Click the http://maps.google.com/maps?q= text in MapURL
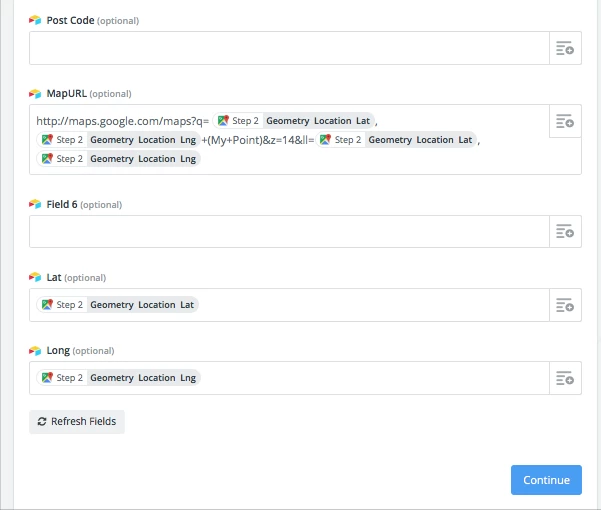Viewport: 601px width, 510px height. (x=123, y=121)
